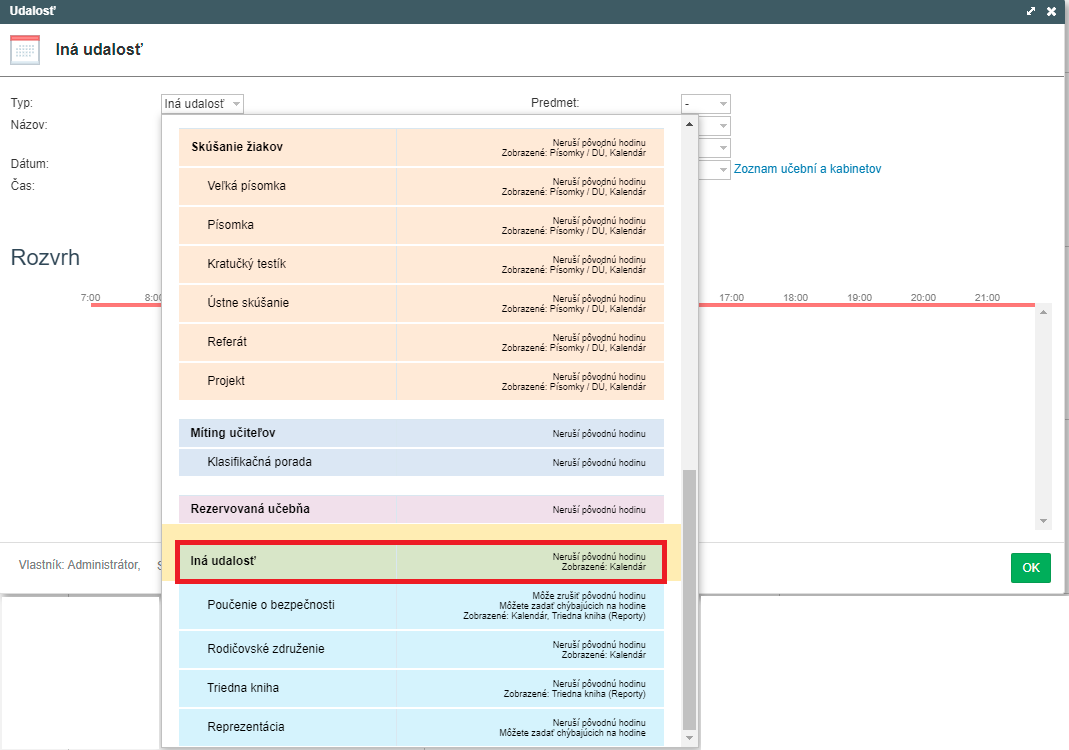Image resolution: width=1069 pixels, height=750 pixels.
Task: Open the dropdown next to Zoznam učební link
Action: [x=714, y=169]
